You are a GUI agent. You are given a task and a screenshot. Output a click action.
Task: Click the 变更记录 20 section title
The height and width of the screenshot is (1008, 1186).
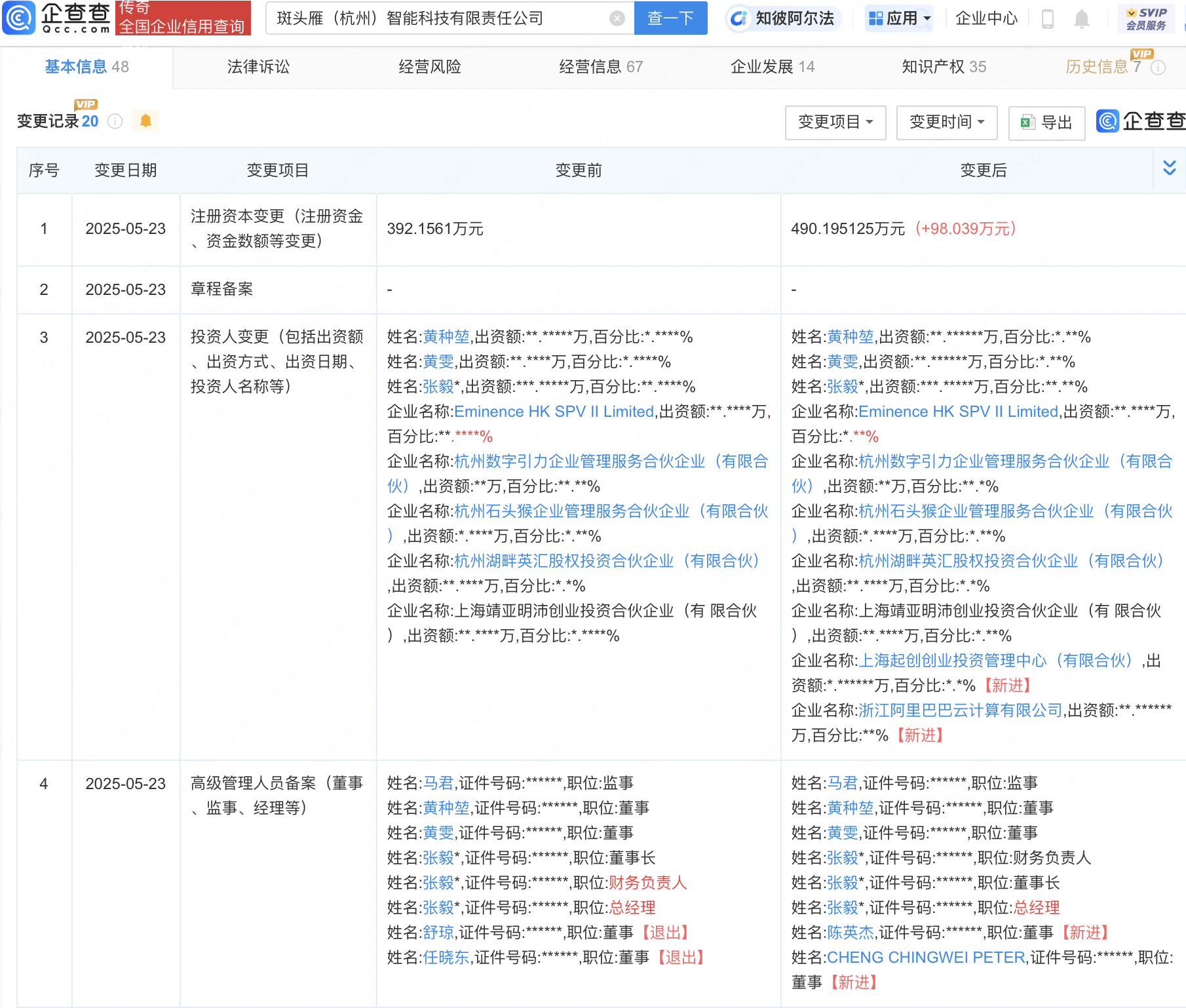58,121
